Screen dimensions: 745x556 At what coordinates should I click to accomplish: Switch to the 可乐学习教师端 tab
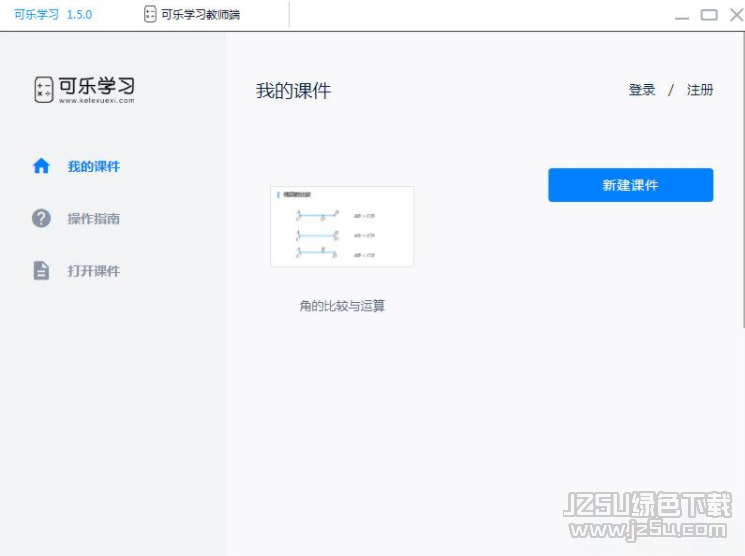(x=192, y=14)
